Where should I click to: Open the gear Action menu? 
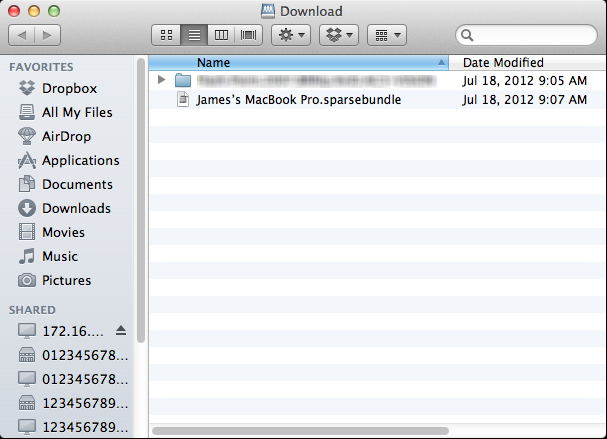coord(290,35)
